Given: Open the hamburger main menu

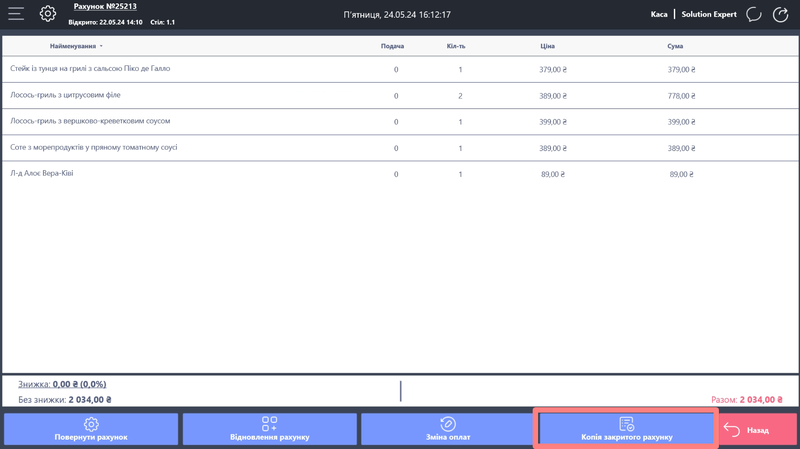Looking at the screenshot, I should (x=16, y=14).
